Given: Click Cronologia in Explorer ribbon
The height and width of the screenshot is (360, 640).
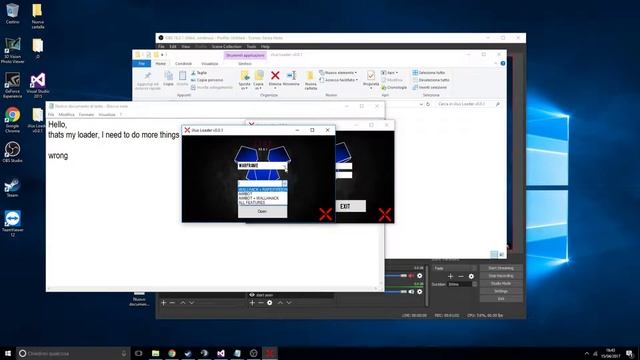Looking at the screenshot, I should pos(394,87).
